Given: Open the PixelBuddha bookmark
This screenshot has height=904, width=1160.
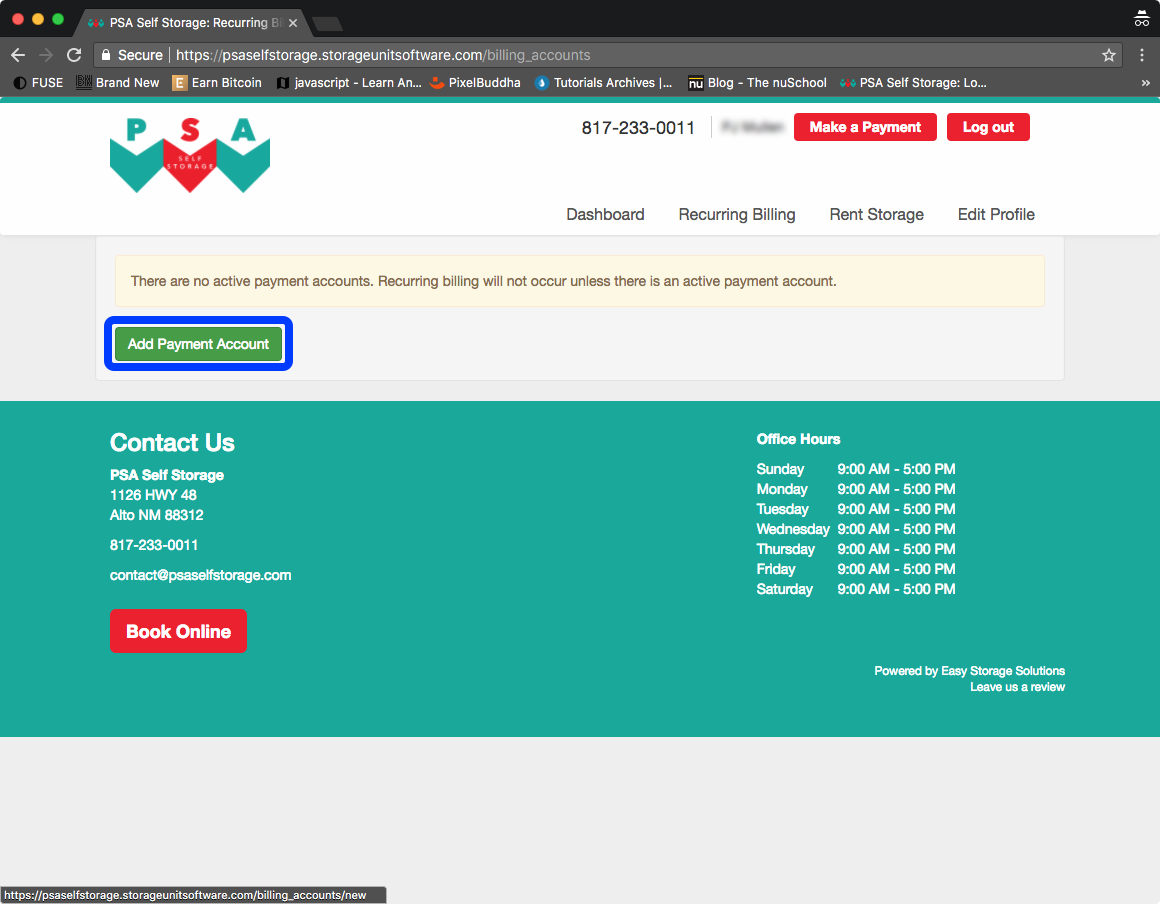Looking at the screenshot, I should pyautogui.click(x=475, y=83).
